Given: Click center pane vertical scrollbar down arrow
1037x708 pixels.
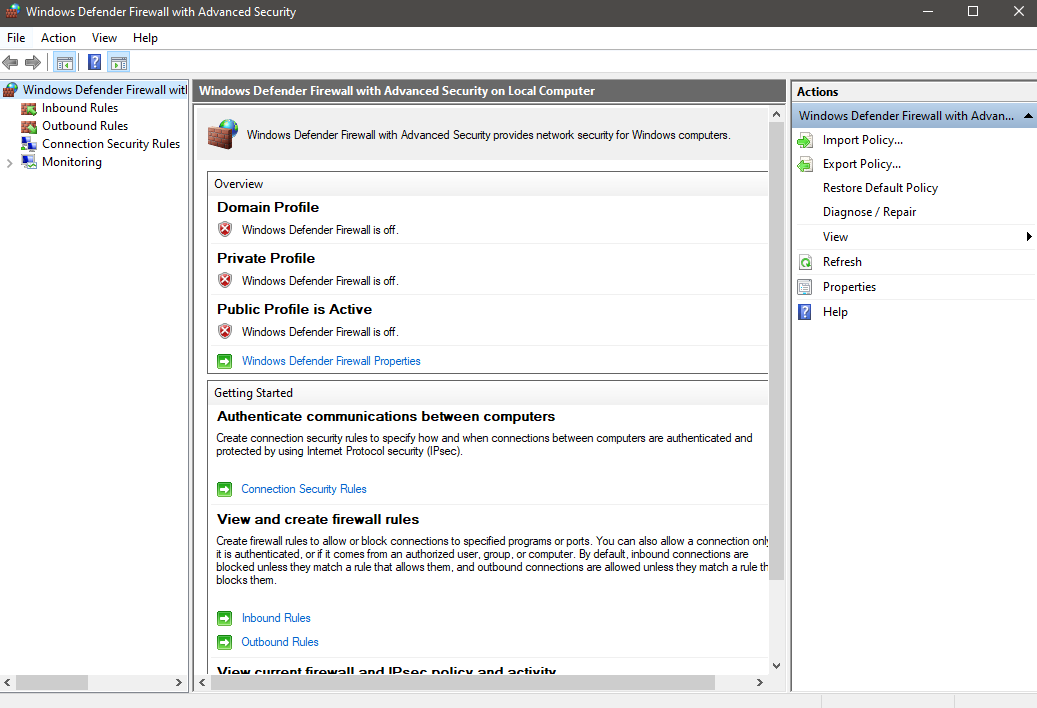Looking at the screenshot, I should tap(776, 666).
